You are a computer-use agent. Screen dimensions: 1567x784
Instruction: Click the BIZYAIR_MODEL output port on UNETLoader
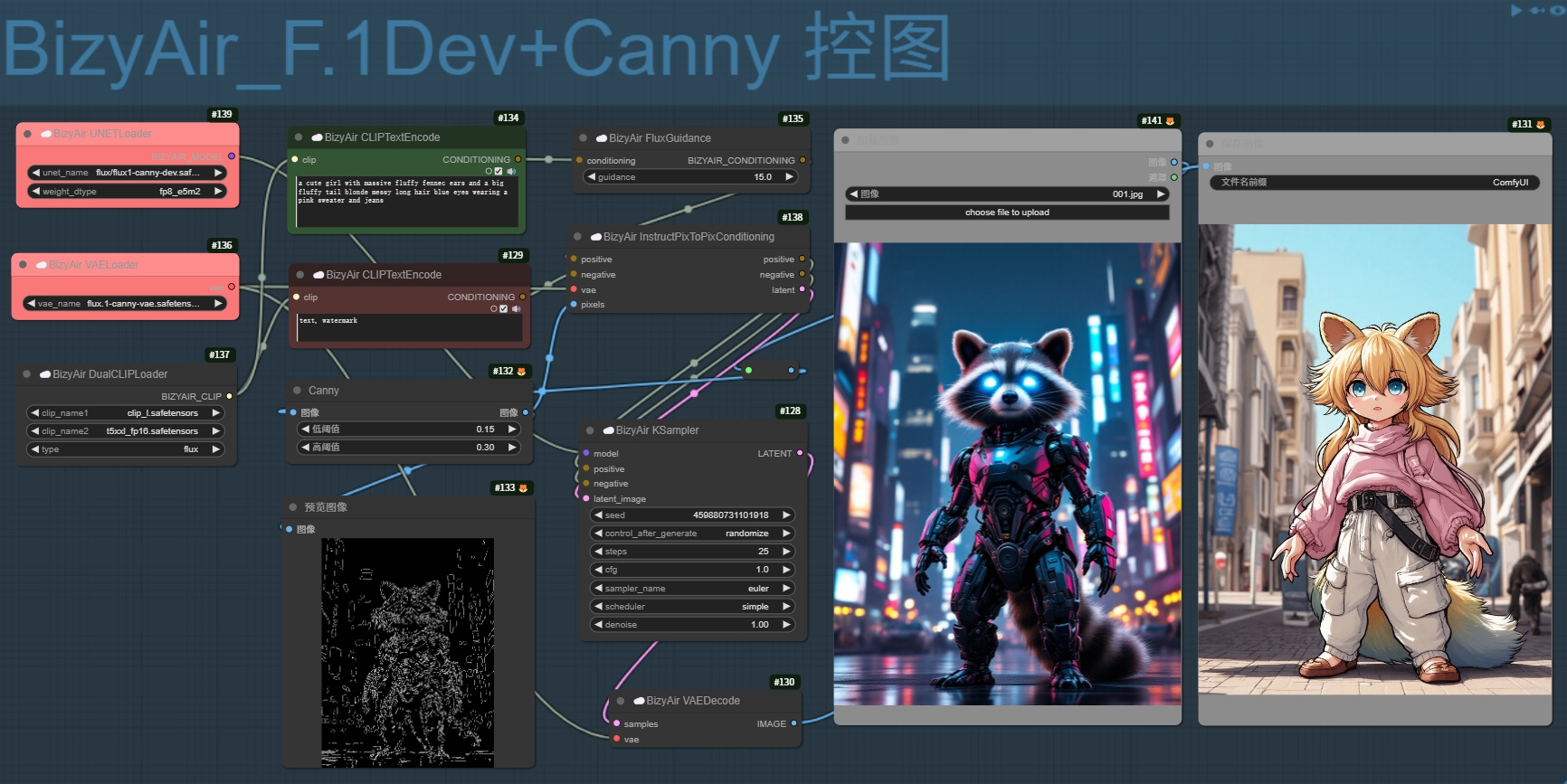[232, 156]
